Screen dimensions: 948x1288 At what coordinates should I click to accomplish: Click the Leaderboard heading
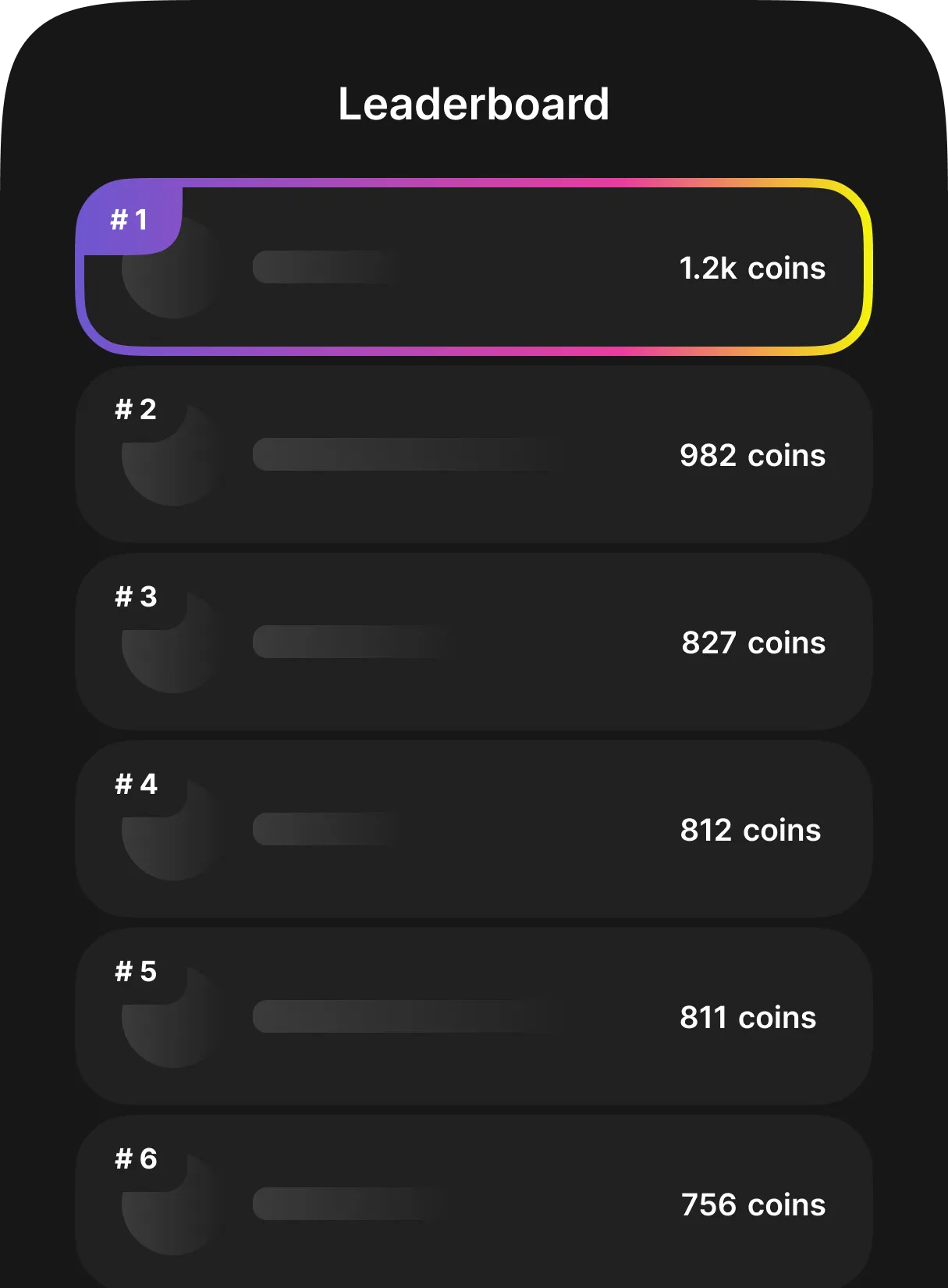click(x=474, y=105)
